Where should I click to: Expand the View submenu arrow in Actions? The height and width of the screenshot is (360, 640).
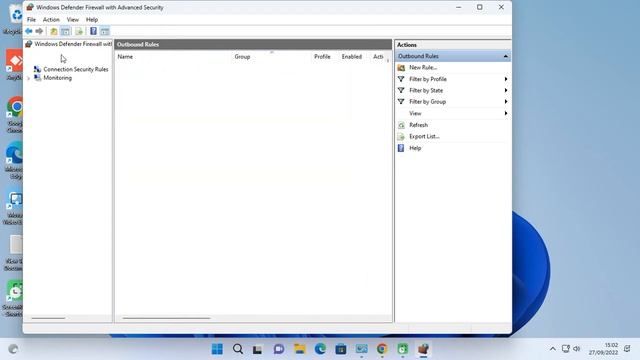tap(506, 113)
